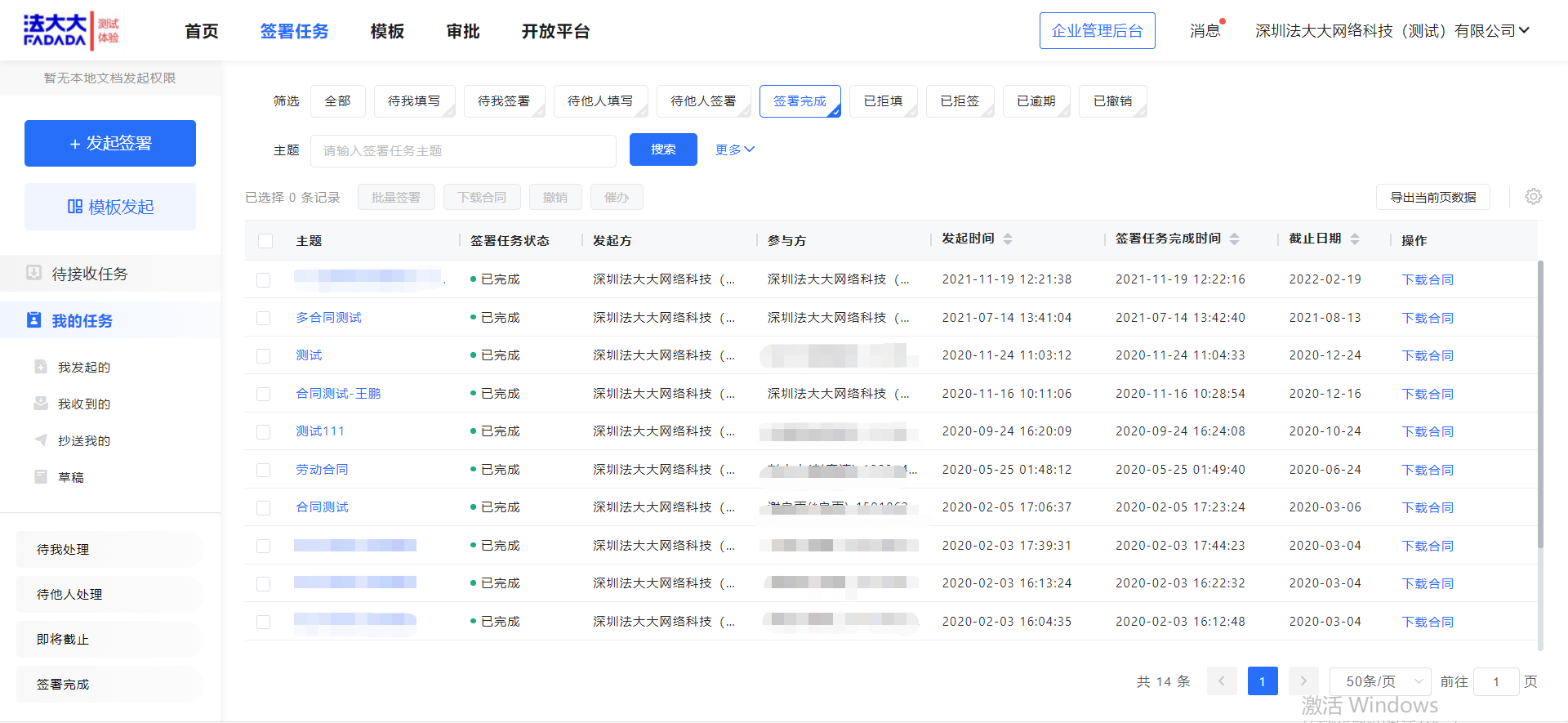Click 导出当前页数据 button

pos(1433,197)
